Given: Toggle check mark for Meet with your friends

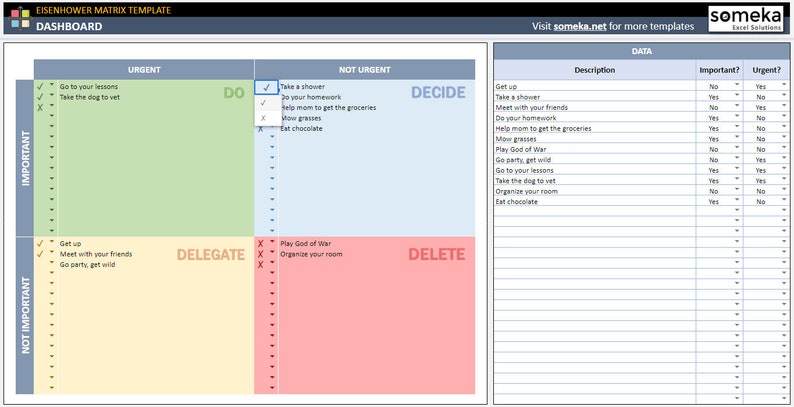Looking at the screenshot, I should [40, 254].
